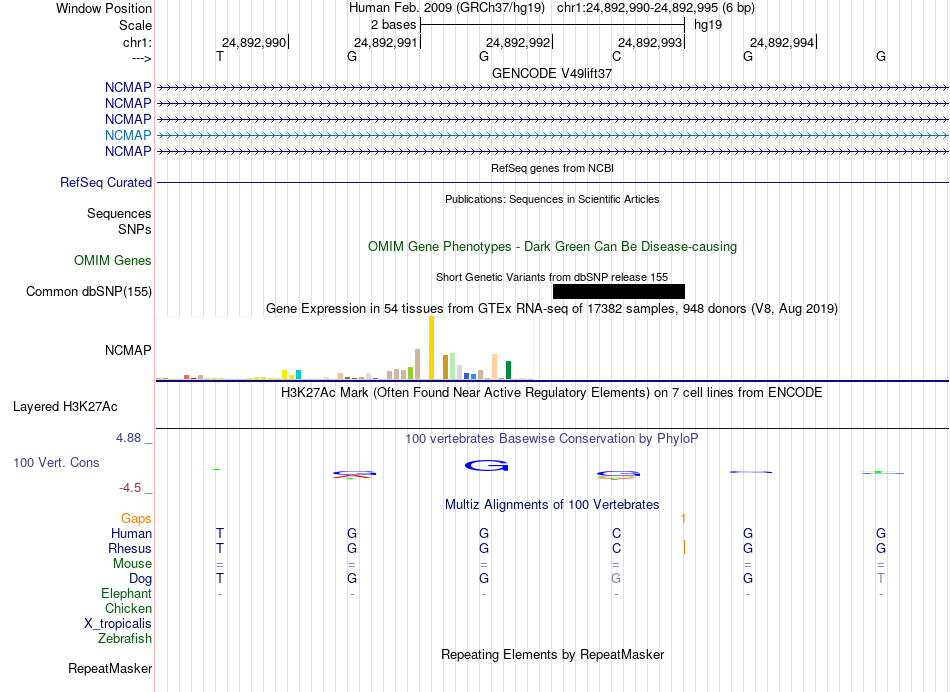Screen dimensions: 950x692
Task: Click 'Human Feb. 2009 (GRCh37/hg19)' header text
Action: coord(447,8)
